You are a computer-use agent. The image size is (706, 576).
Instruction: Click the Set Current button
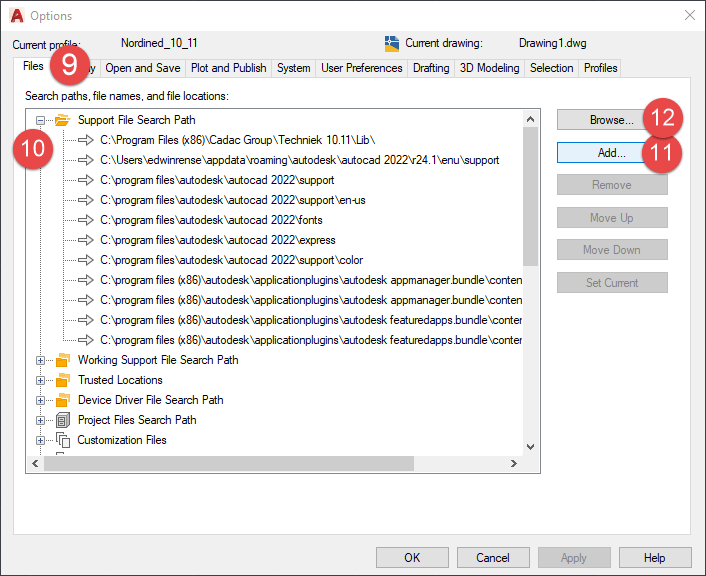[612, 283]
